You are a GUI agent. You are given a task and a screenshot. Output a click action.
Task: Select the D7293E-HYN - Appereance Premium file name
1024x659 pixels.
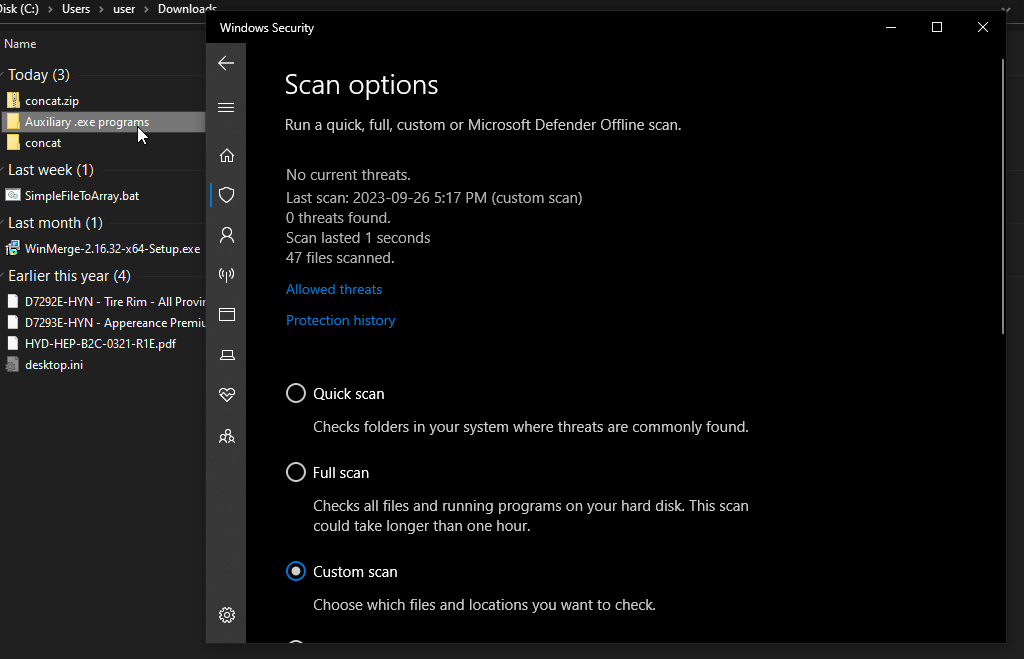pyautogui.click(x=115, y=323)
